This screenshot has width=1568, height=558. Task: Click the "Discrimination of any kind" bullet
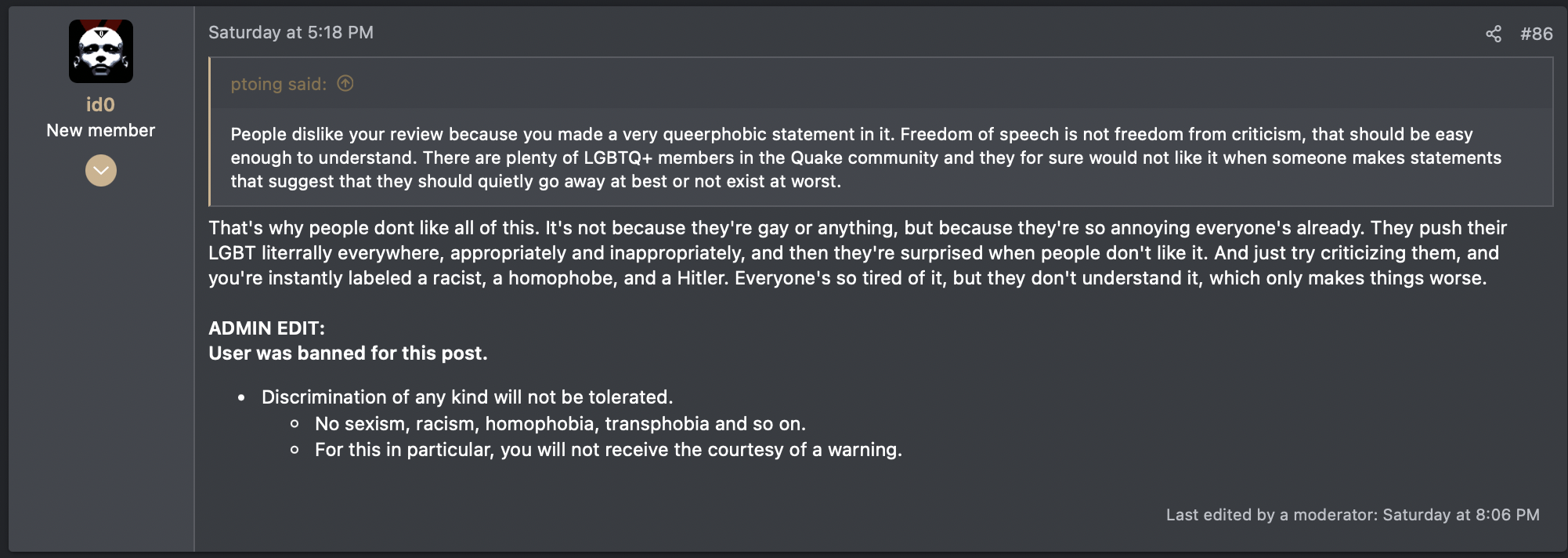(x=467, y=397)
